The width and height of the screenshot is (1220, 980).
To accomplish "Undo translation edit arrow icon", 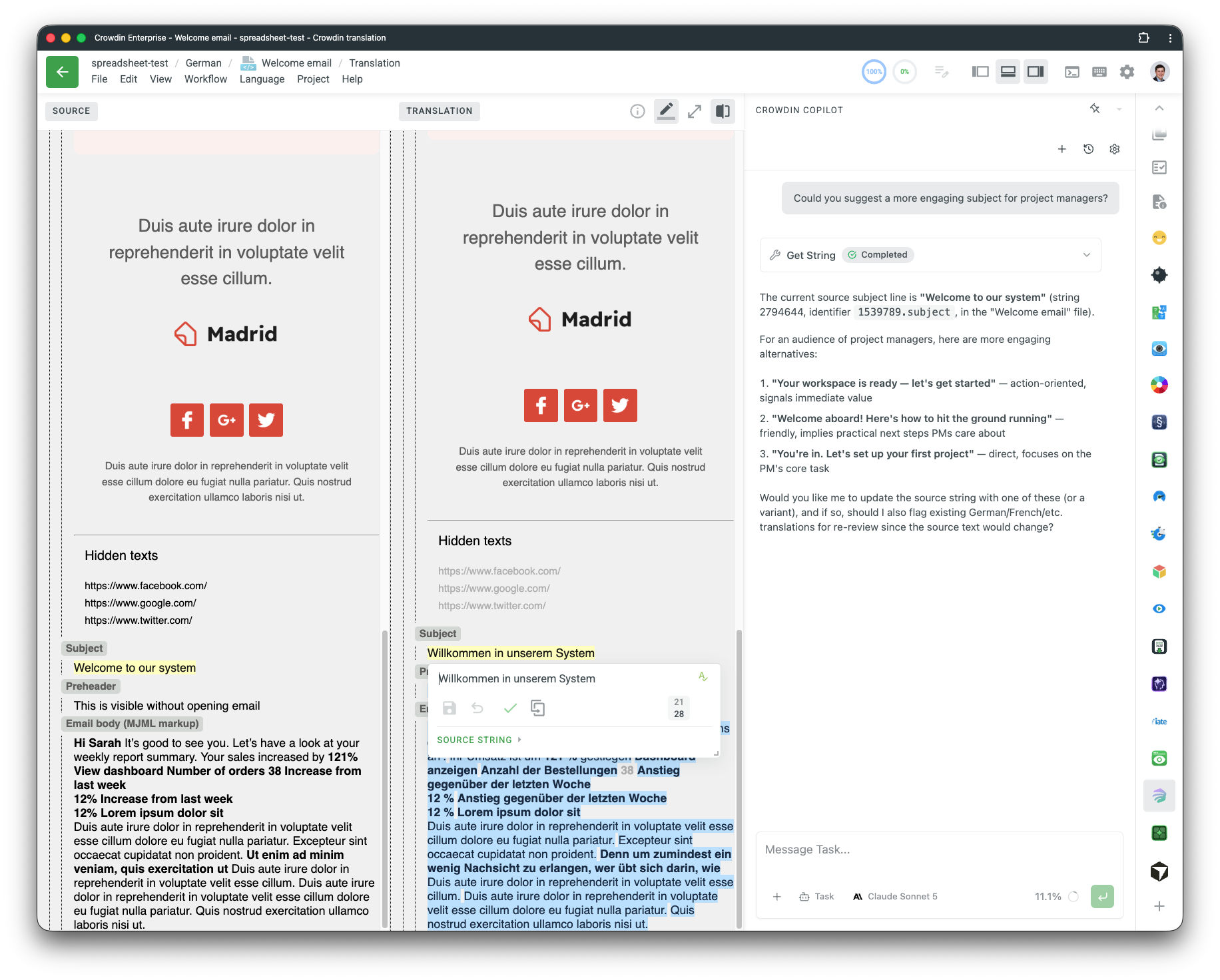I will (x=477, y=708).
